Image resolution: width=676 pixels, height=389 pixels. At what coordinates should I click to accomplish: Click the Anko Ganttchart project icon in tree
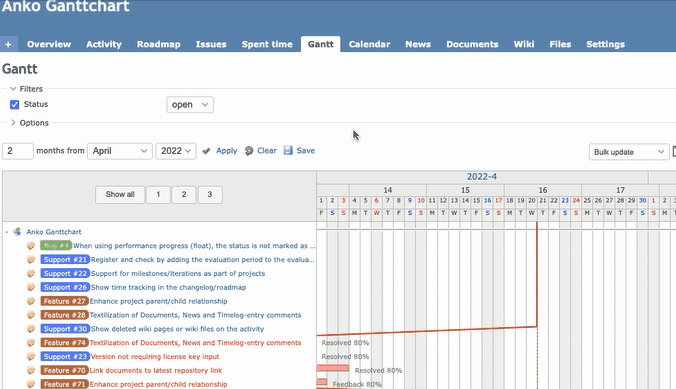[x=17, y=232]
